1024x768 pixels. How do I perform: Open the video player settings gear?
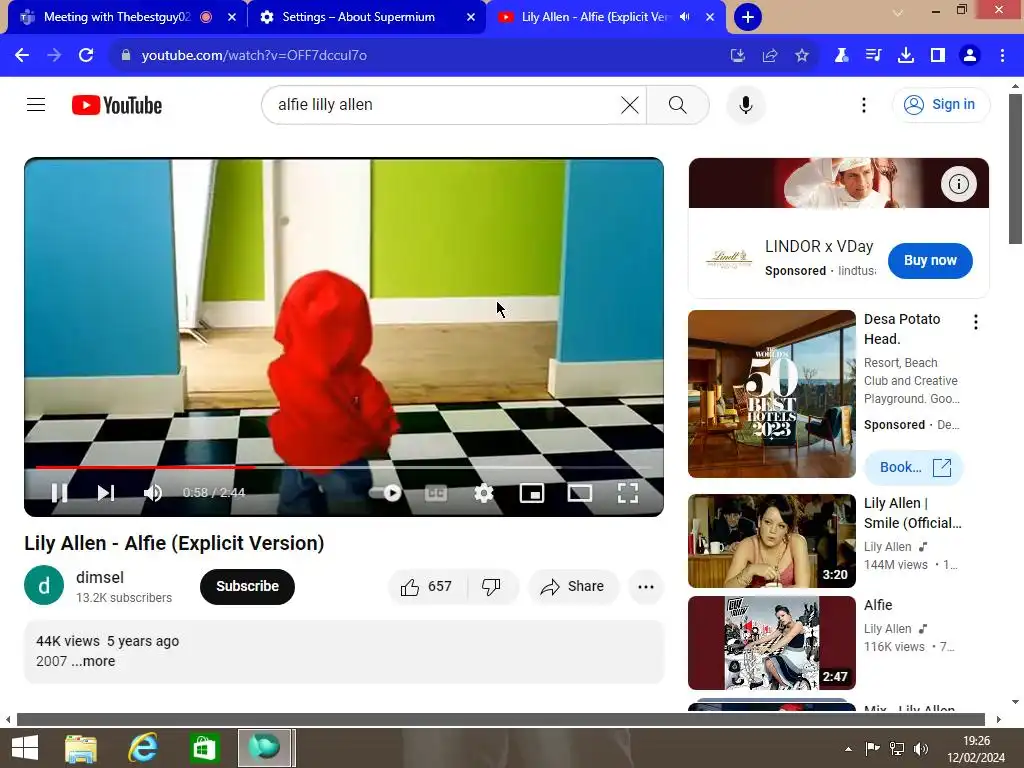click(483, 493)
